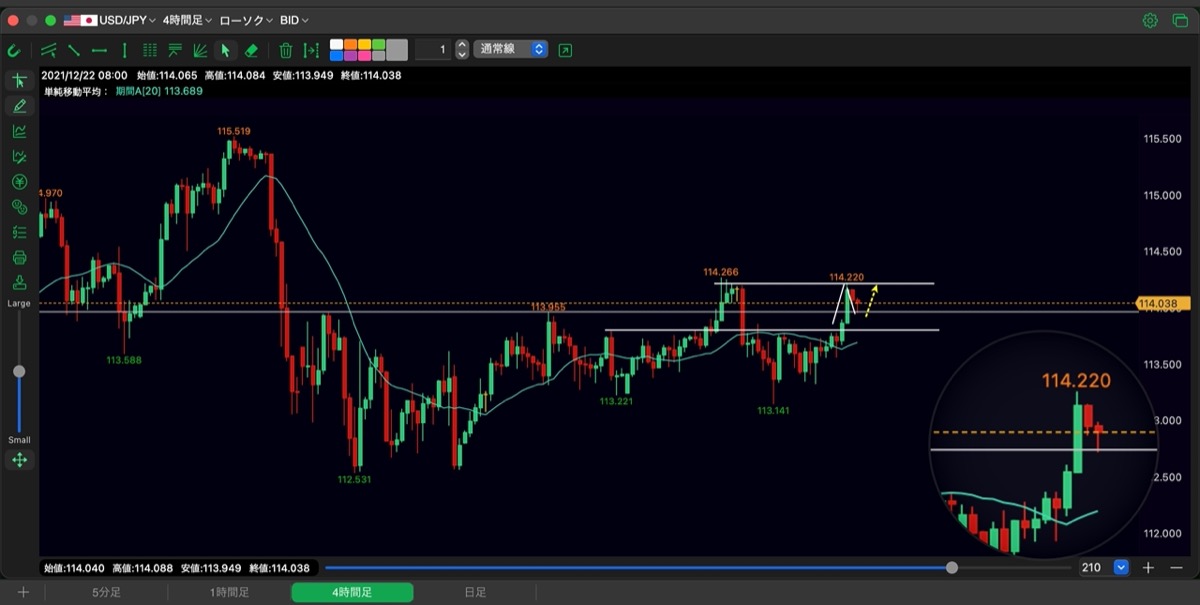Click the line width number field
Viewport: 1200px width, 605px height.
[x=433, y=49]
